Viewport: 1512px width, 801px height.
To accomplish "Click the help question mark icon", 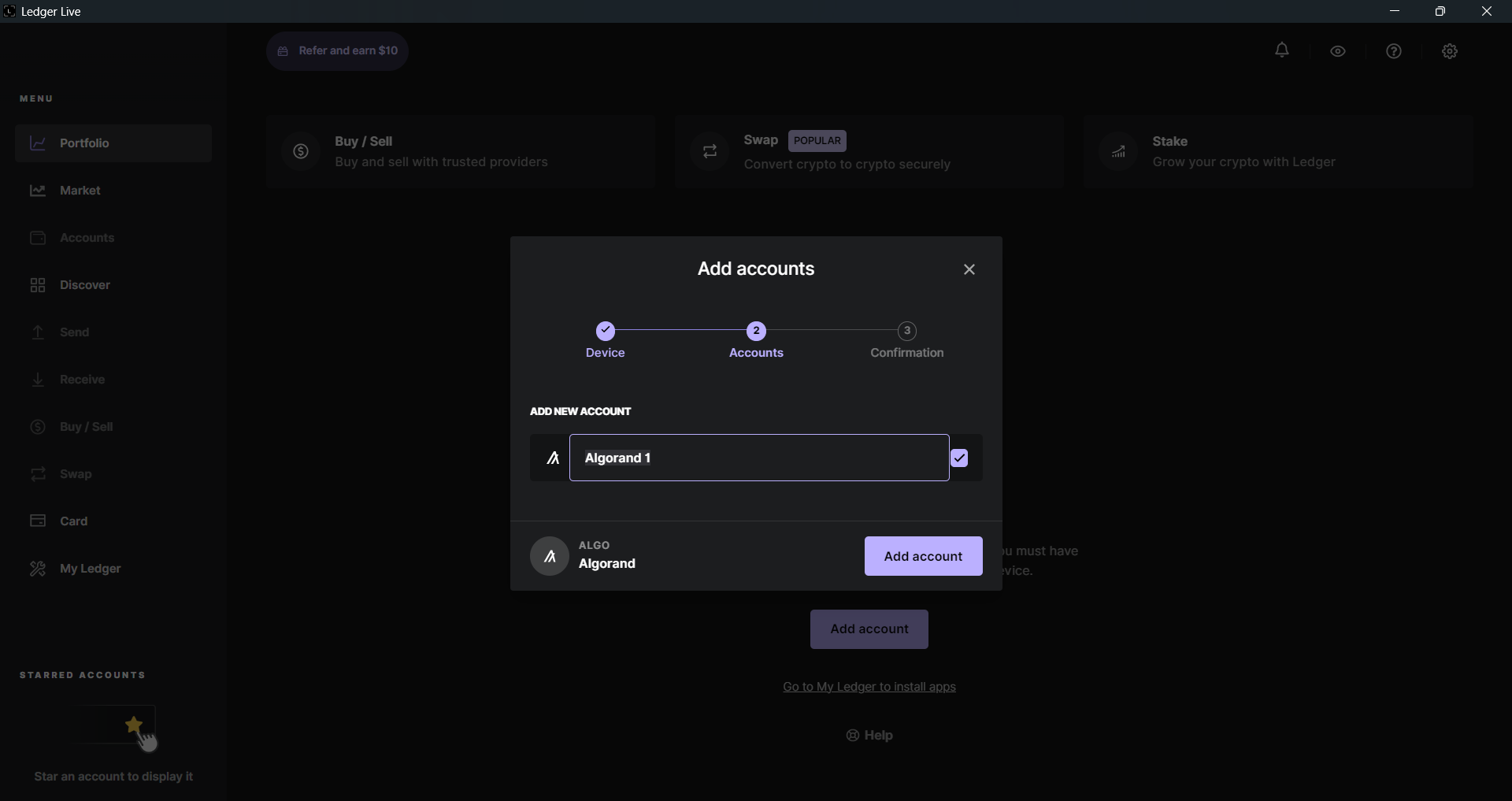I will 1394,50.
